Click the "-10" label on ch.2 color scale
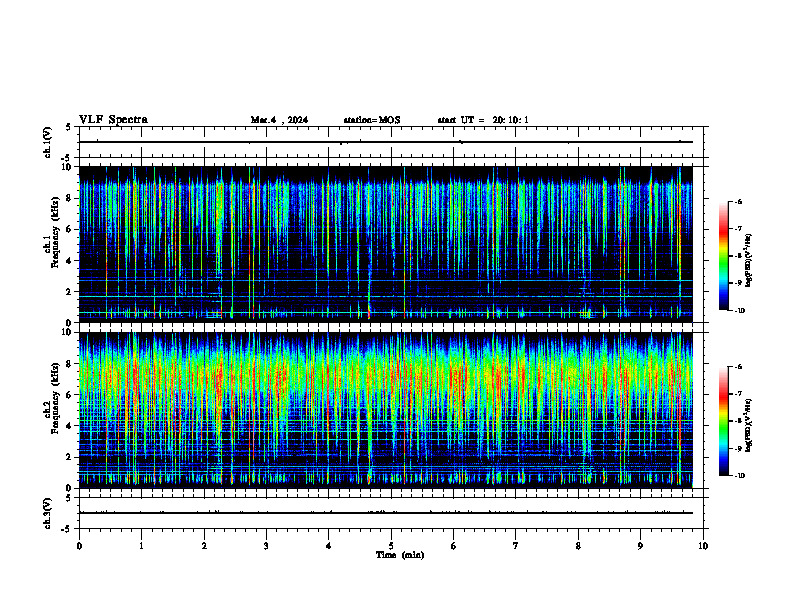This screenshot has width=792, height=612. click(740, 476)
